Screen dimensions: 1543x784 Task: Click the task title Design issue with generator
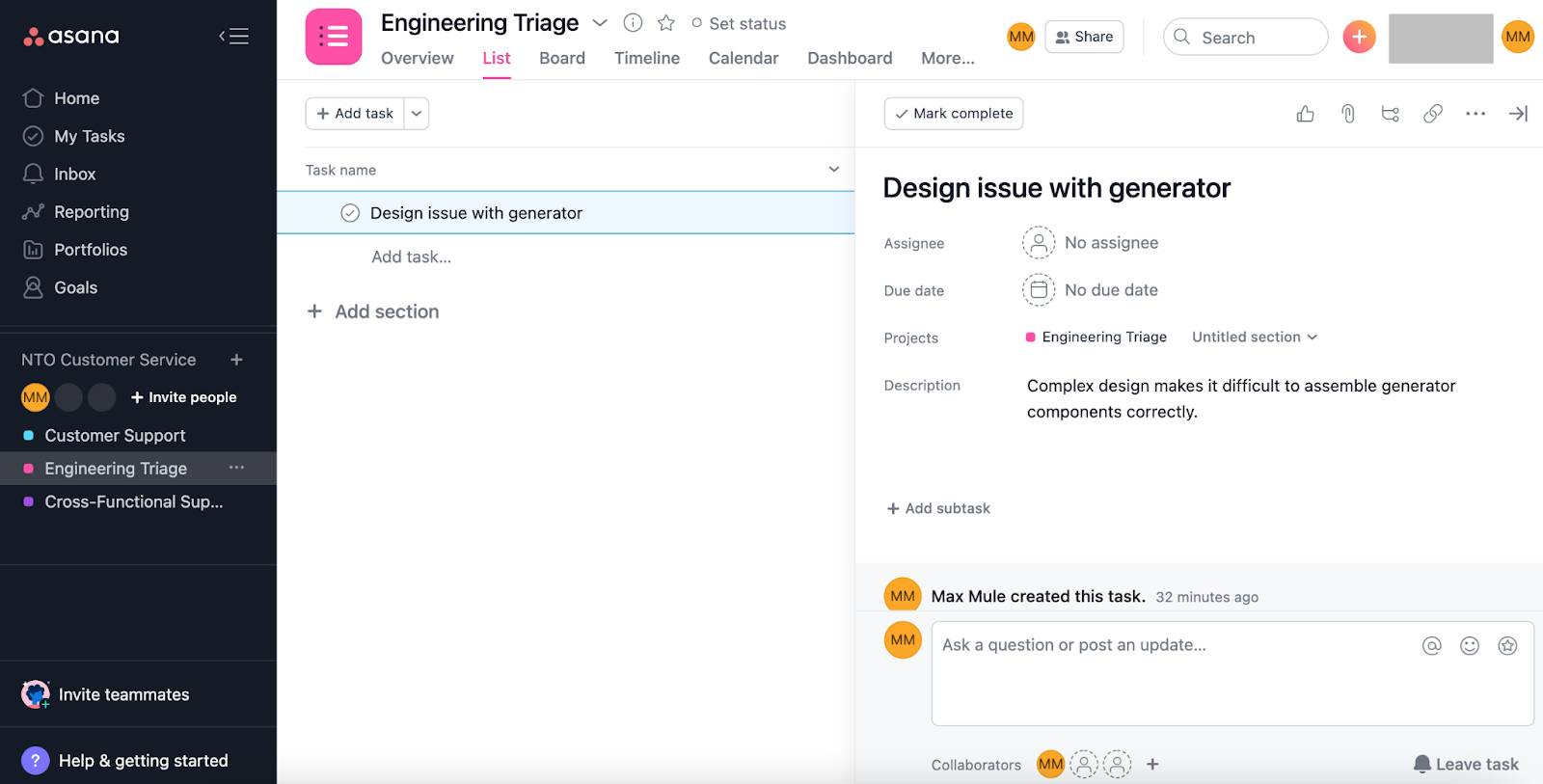coord(1057,188)
